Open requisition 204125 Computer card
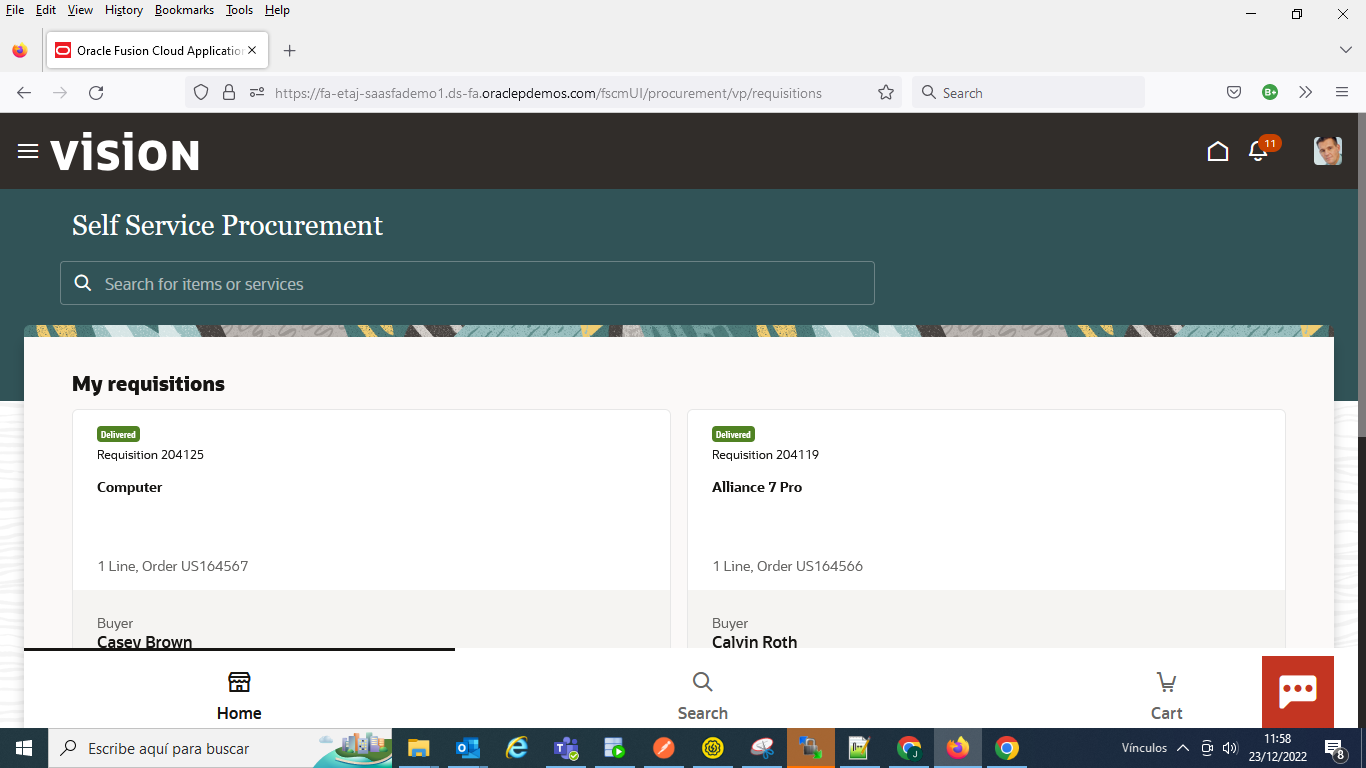 [371, 530]
